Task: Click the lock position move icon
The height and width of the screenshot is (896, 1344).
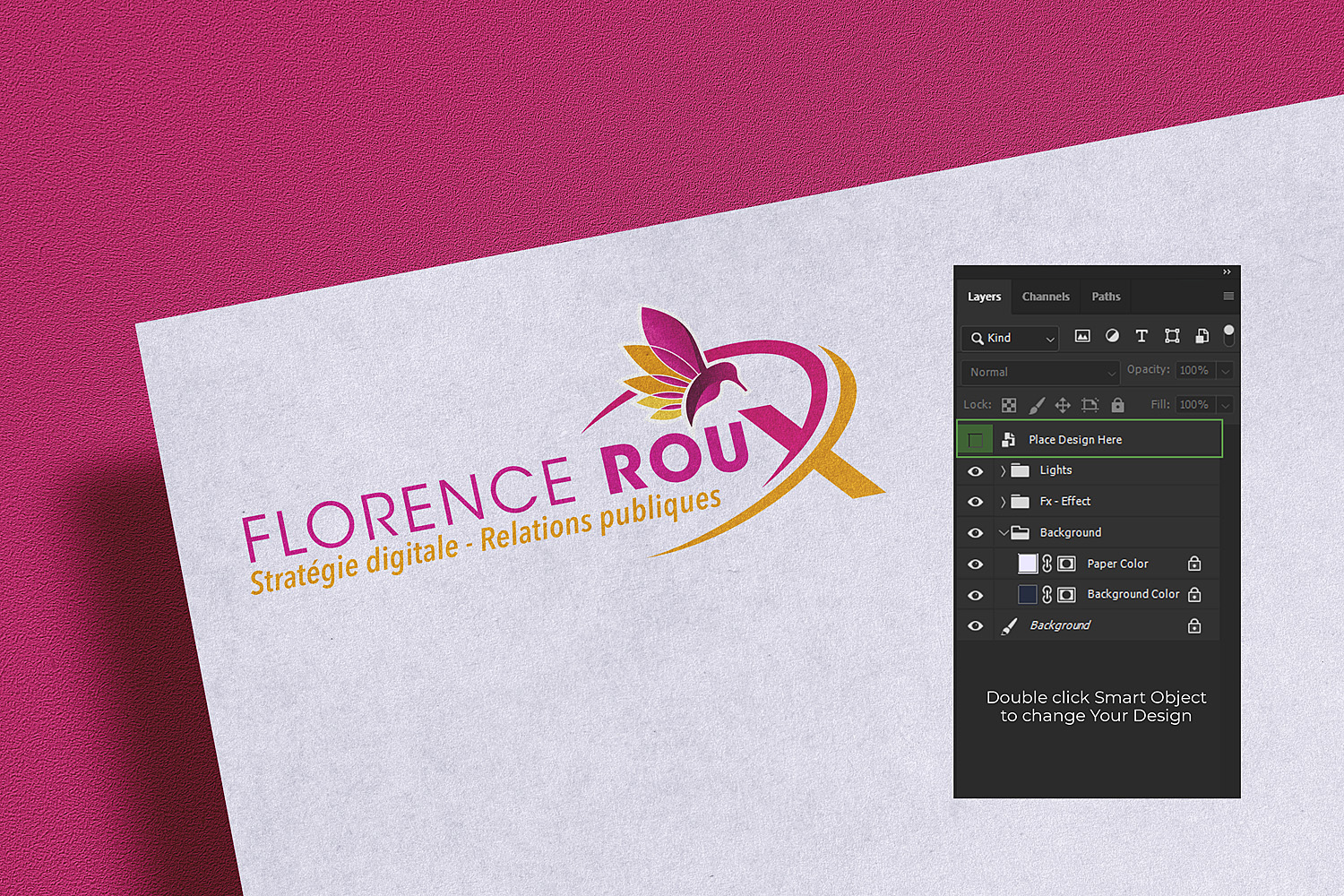Action: [x=1063, y=405]
